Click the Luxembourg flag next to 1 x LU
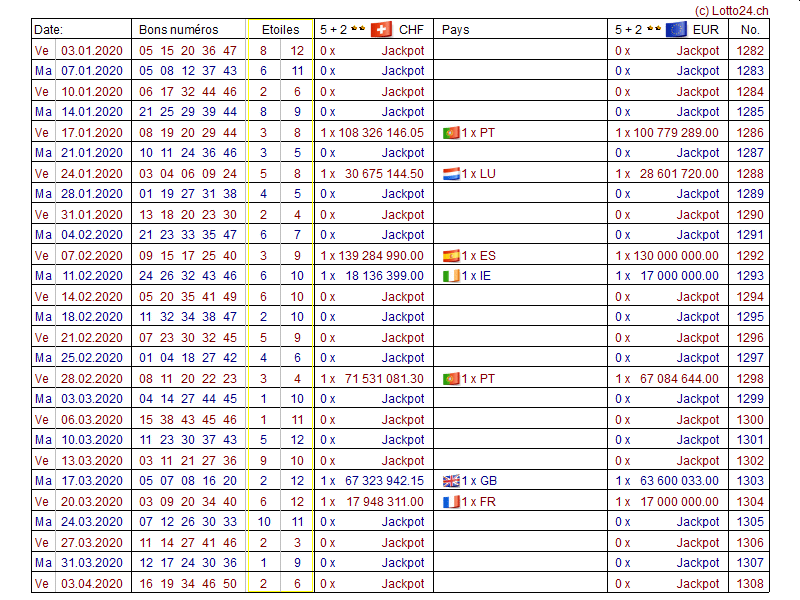 [451, 173]
